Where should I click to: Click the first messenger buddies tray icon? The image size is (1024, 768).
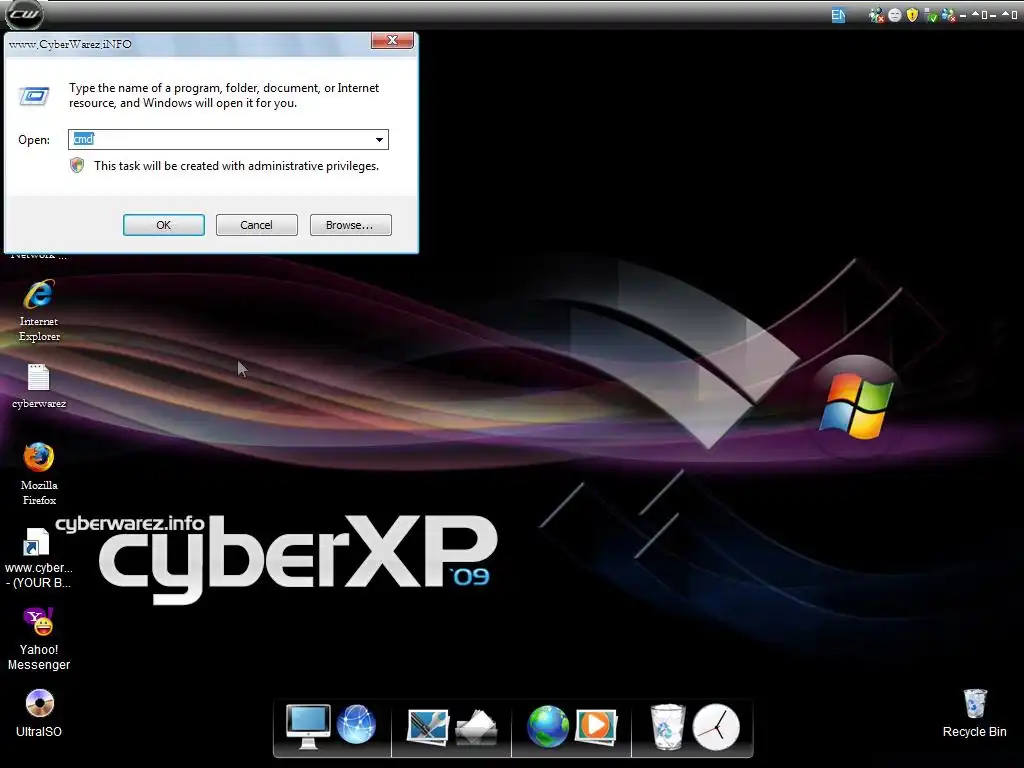pos(876,15)
